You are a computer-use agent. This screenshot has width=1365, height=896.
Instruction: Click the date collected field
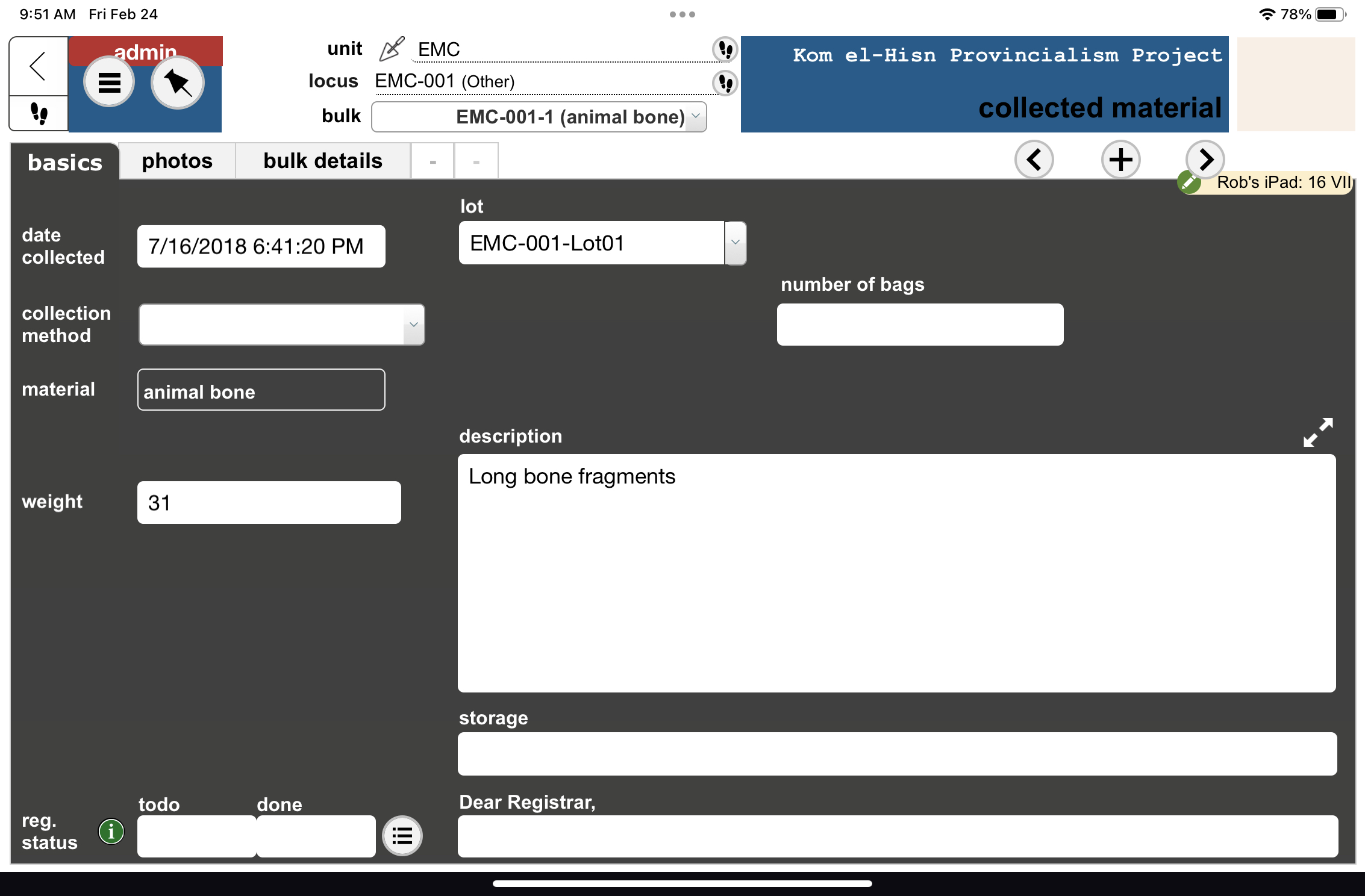pos(261,246)
